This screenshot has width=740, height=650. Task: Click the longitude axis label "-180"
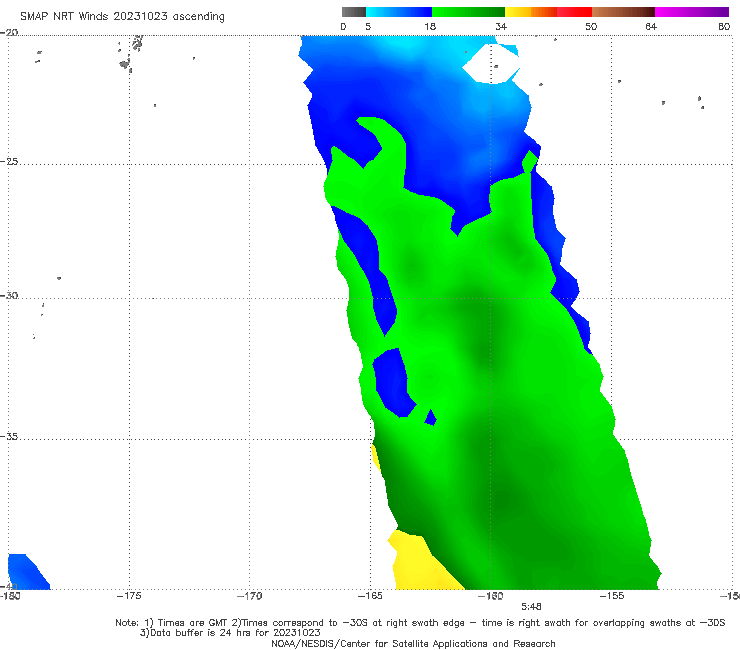(10, 596)
